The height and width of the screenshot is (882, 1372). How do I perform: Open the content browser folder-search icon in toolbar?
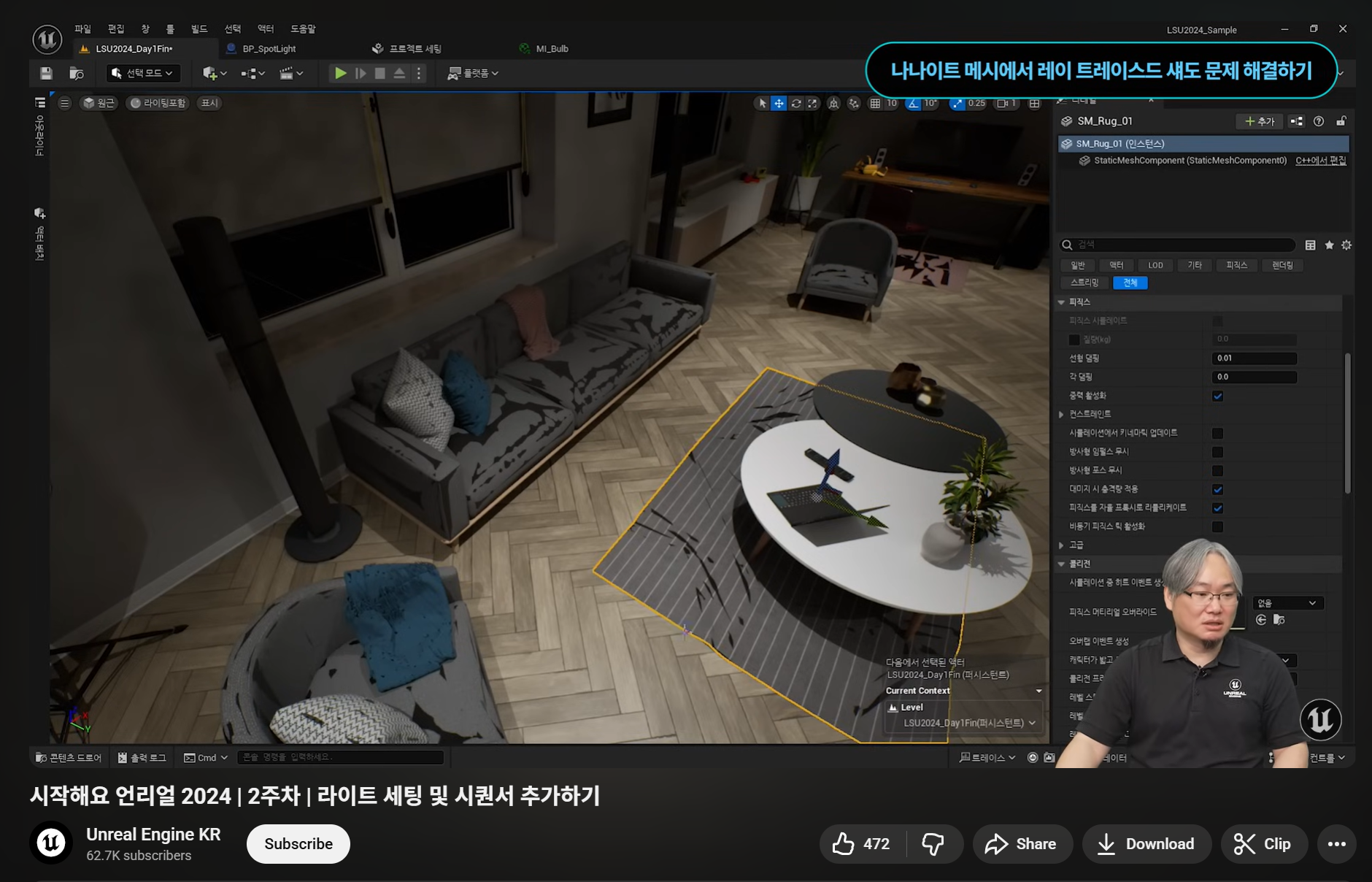coord(77,73)
